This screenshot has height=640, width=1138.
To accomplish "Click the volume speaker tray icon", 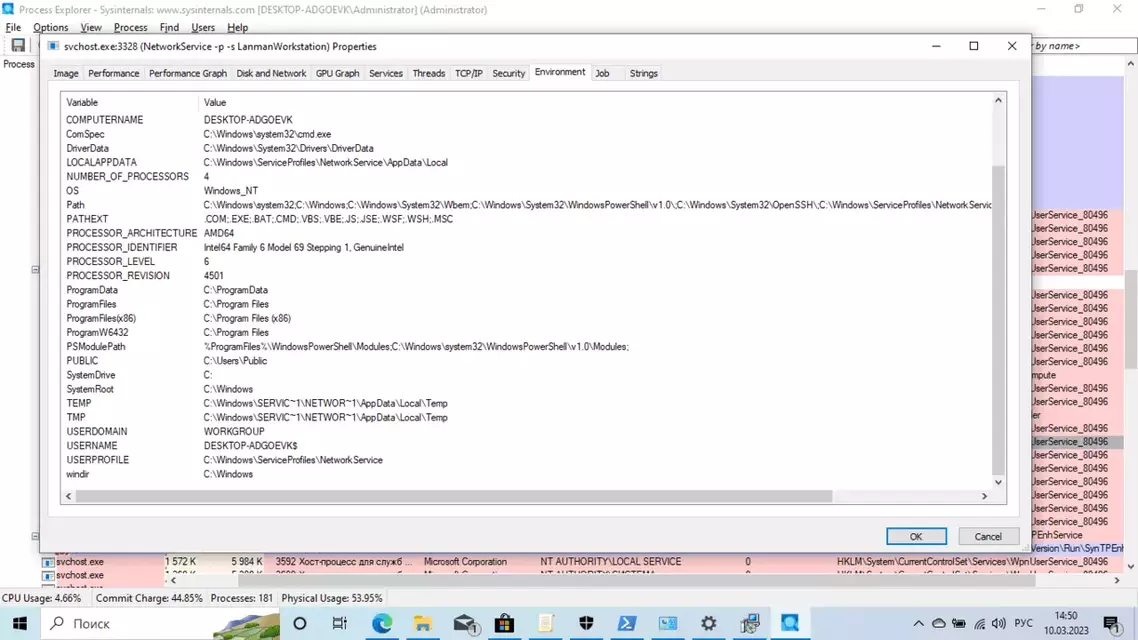I will coord(999,623).
